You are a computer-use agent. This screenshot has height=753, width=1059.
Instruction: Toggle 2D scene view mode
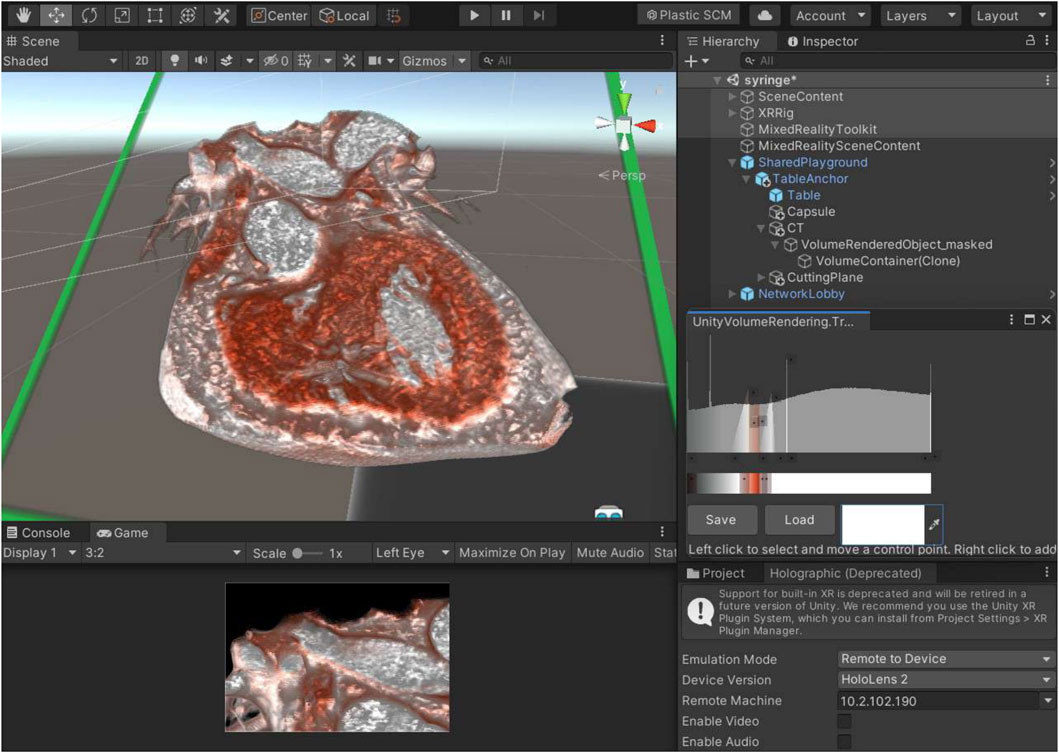pyautogui.click(x=142, y=61)
